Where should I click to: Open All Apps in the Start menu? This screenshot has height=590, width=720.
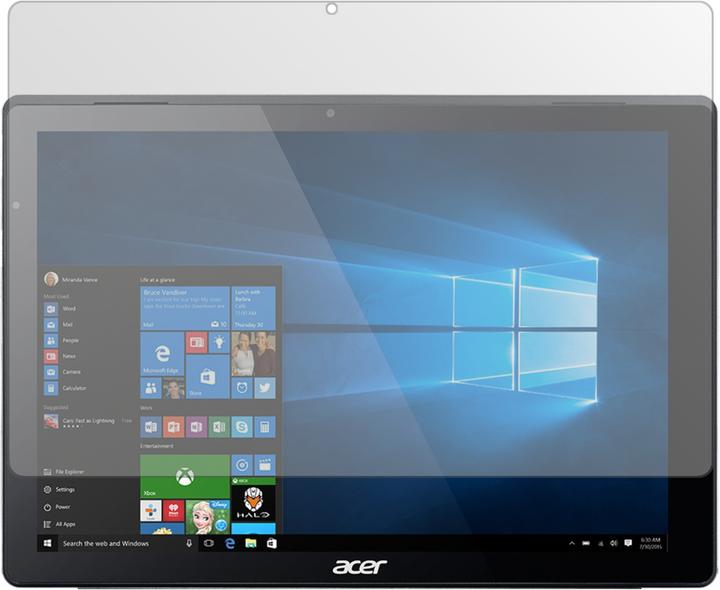tap(59, 524)
